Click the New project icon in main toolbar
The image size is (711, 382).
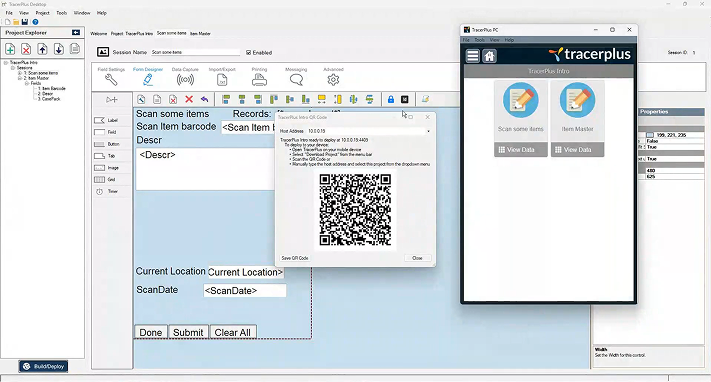(8, 22)
